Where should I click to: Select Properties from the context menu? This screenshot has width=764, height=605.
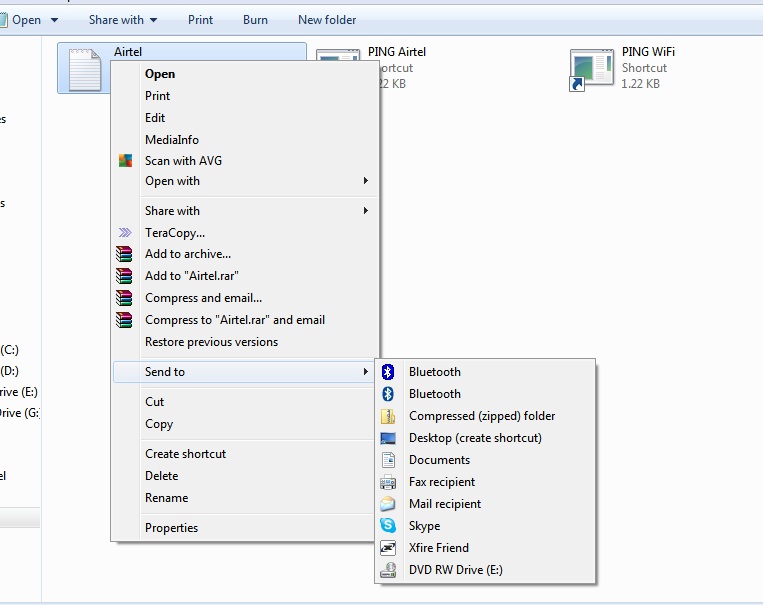click(171, 528)
